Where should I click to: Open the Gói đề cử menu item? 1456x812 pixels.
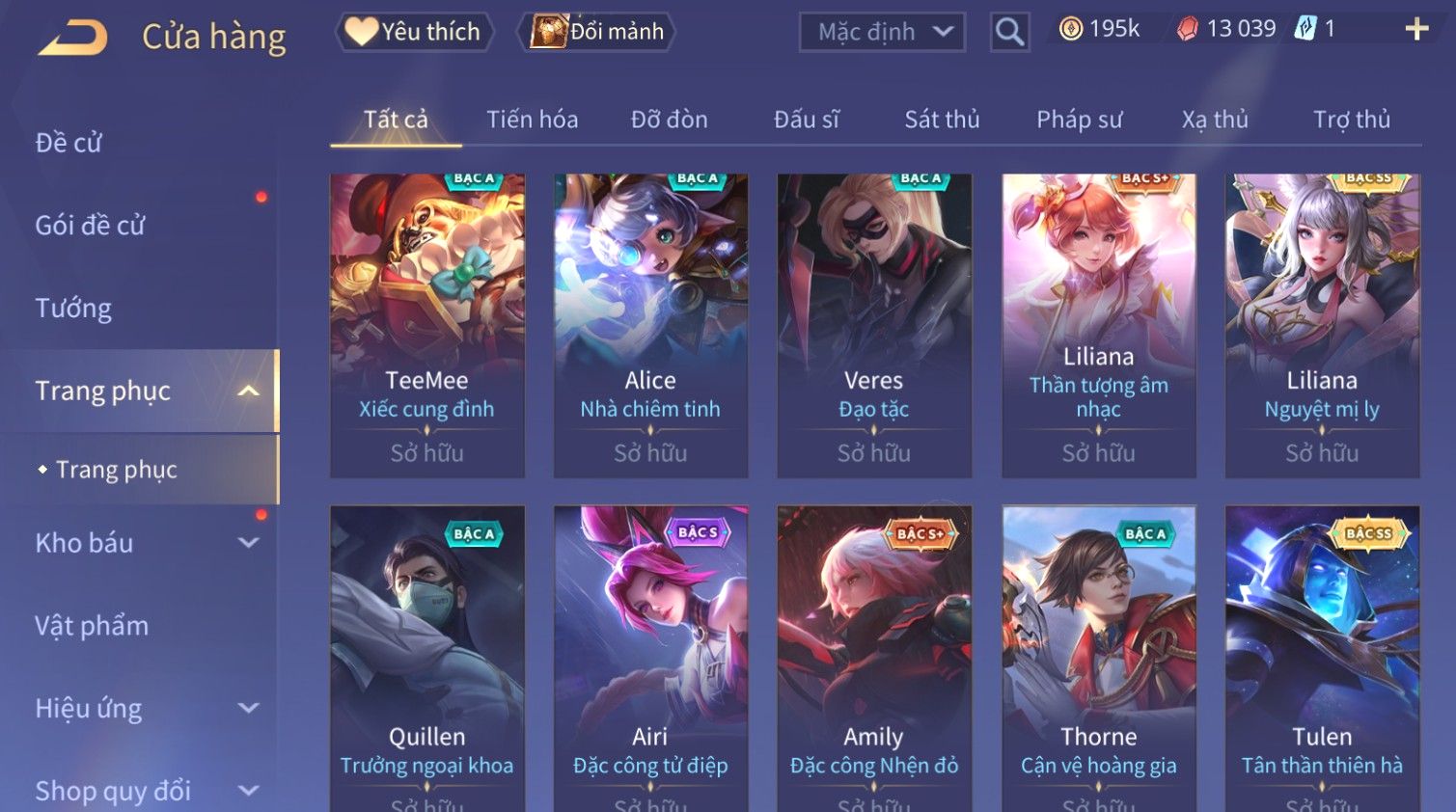pos(90,226)
